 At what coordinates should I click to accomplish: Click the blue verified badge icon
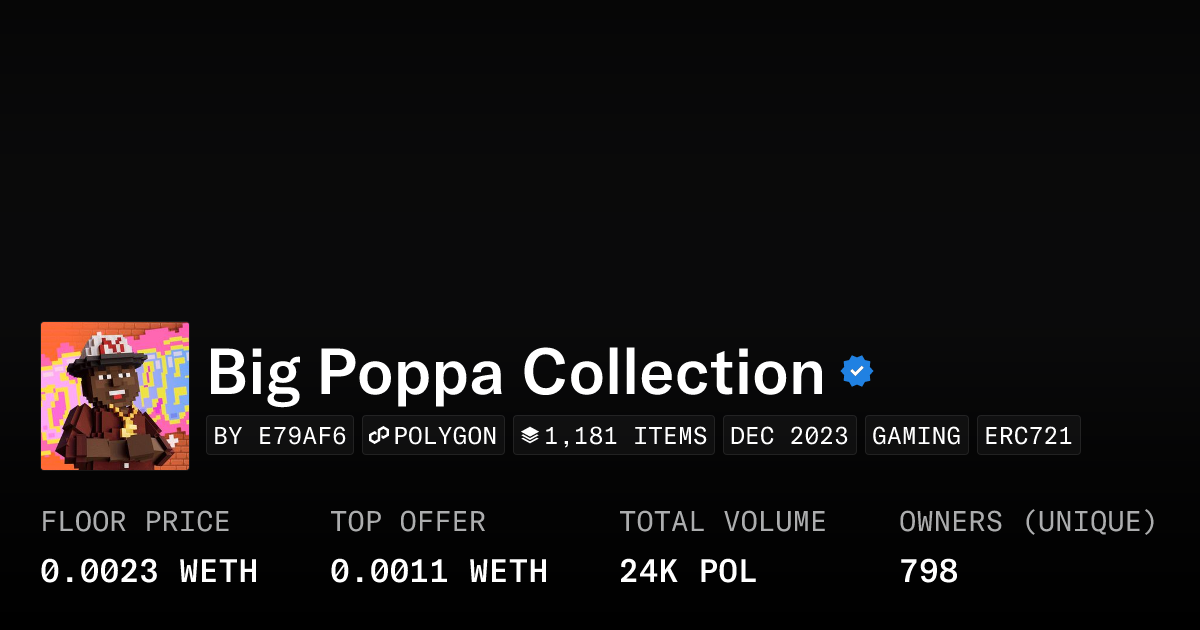point(857,371)
